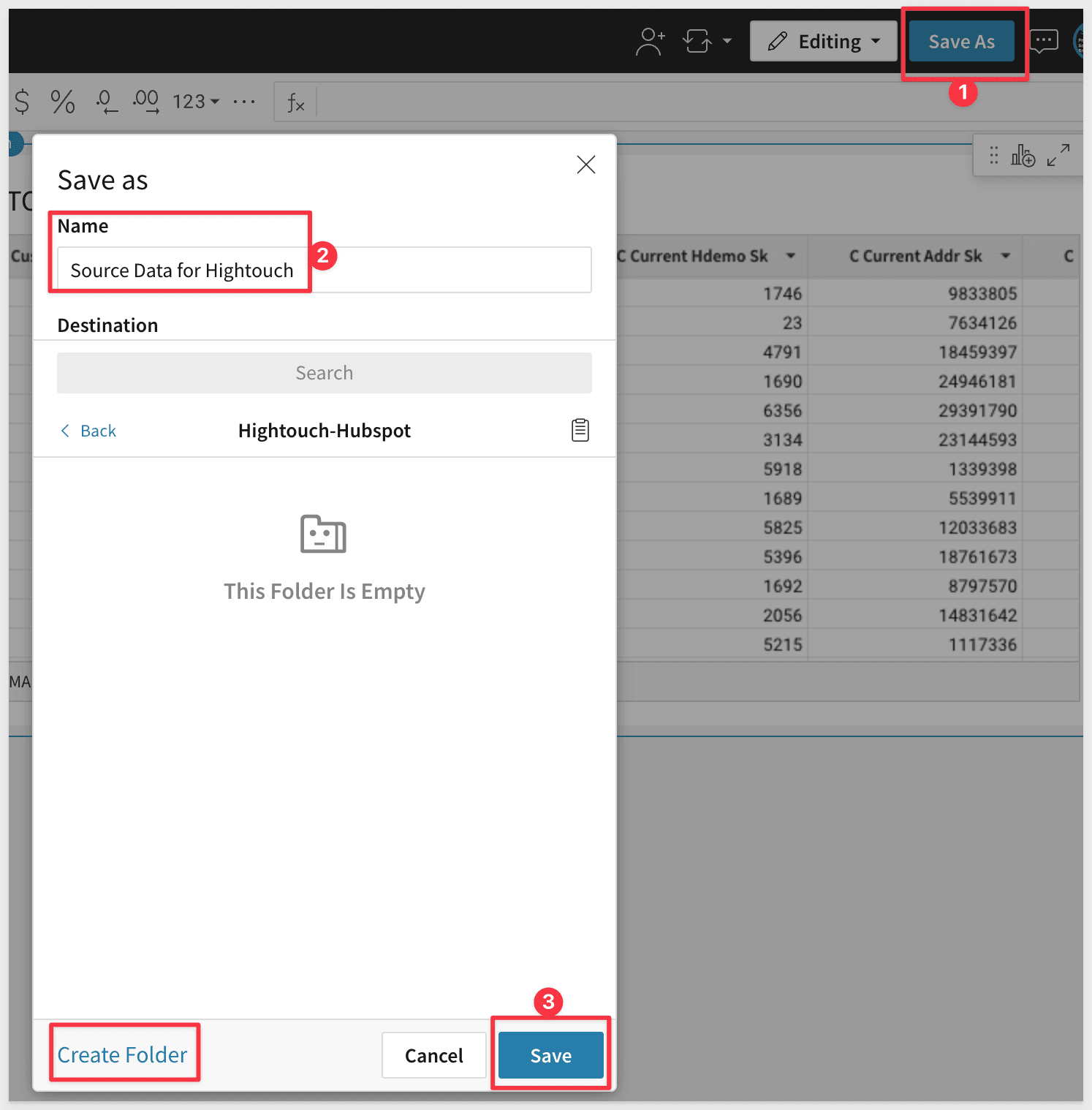Dismiss the Save as dialog
The width and height of the screenshot is (1092, 1110).
point(585,165)
